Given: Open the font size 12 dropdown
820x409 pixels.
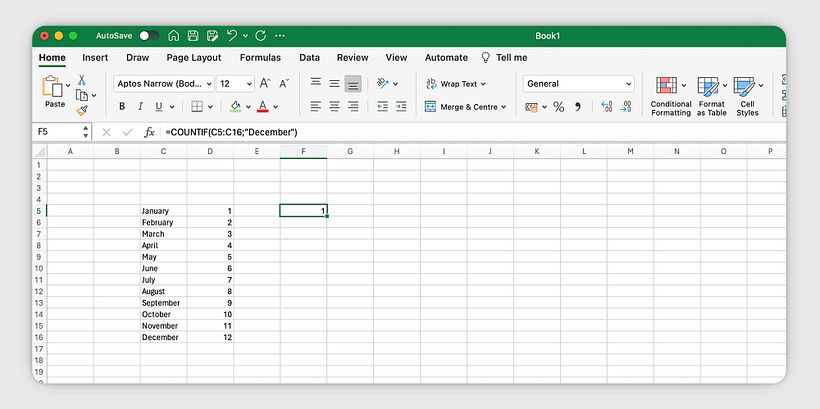Looking at the screenshot, I should pos(235,84).
